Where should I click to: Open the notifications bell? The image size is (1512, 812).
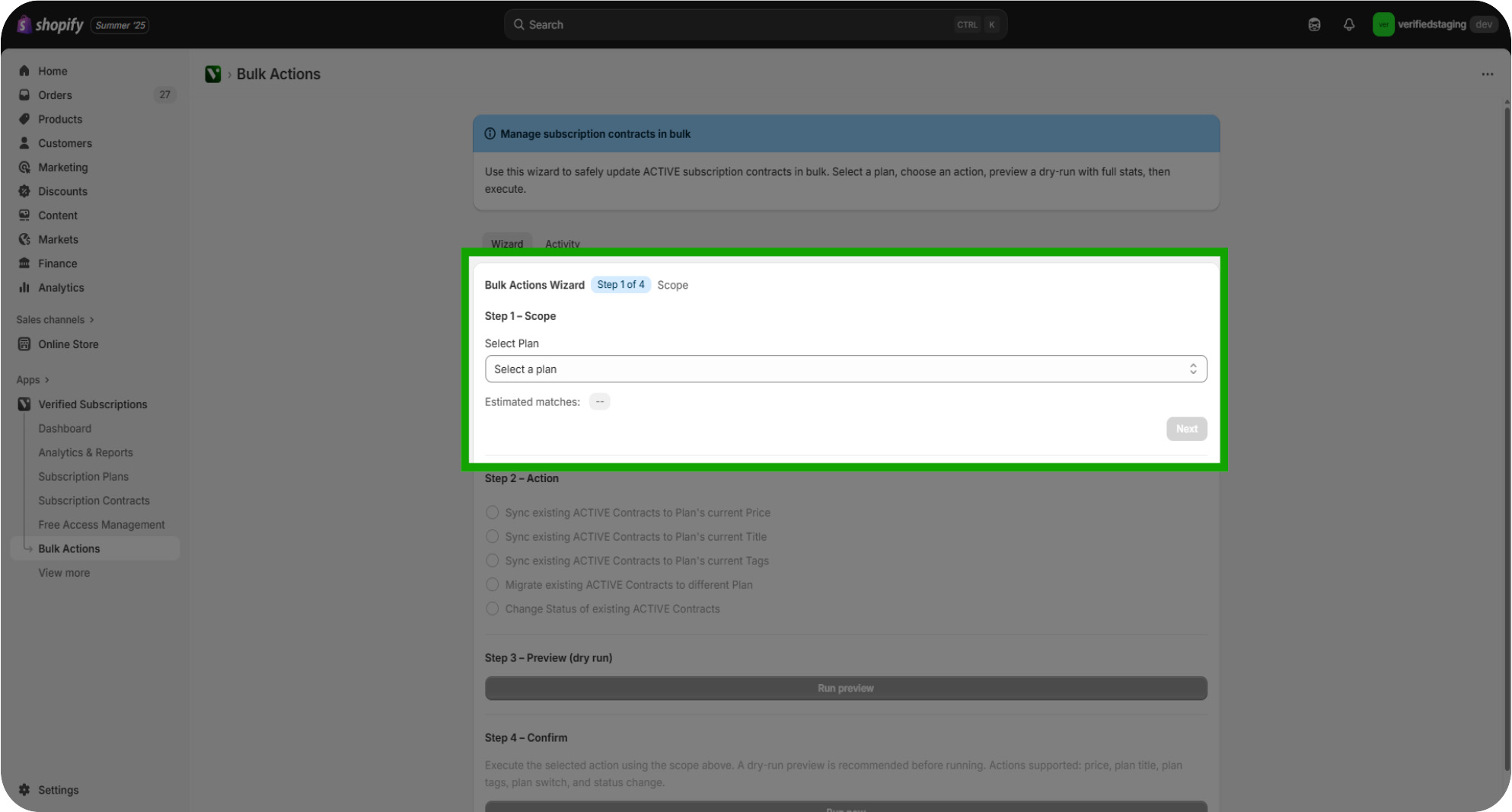(1349, 24)
